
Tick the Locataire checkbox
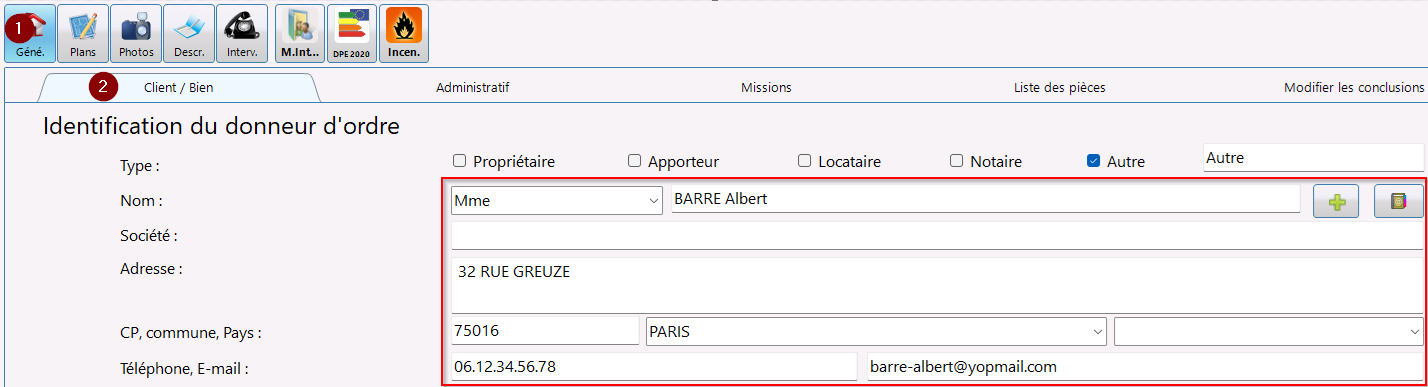point(805,161)
